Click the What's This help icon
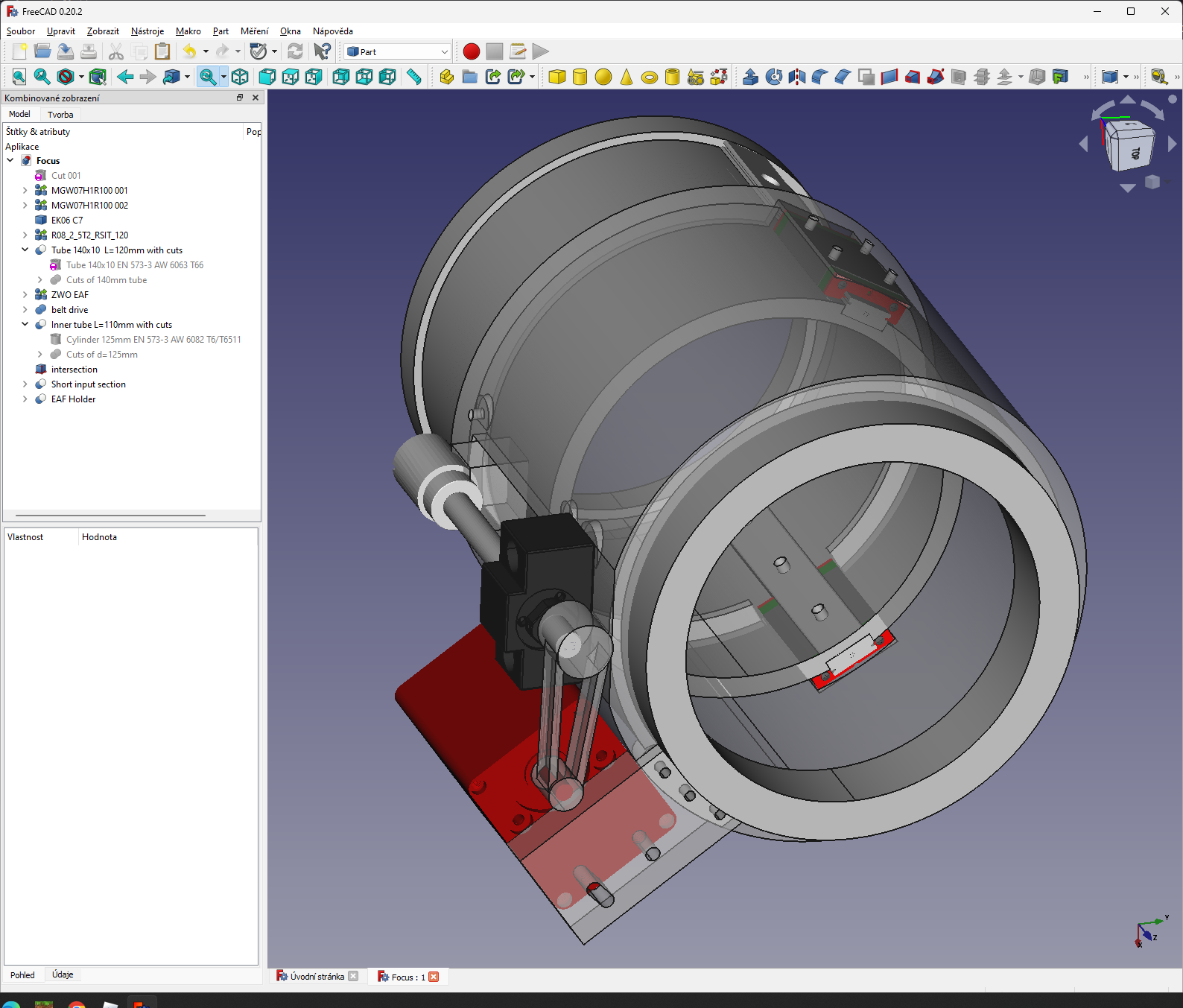Viewport: 1183px width, 1008px height. pyautogui.click(x=322, y=51)
